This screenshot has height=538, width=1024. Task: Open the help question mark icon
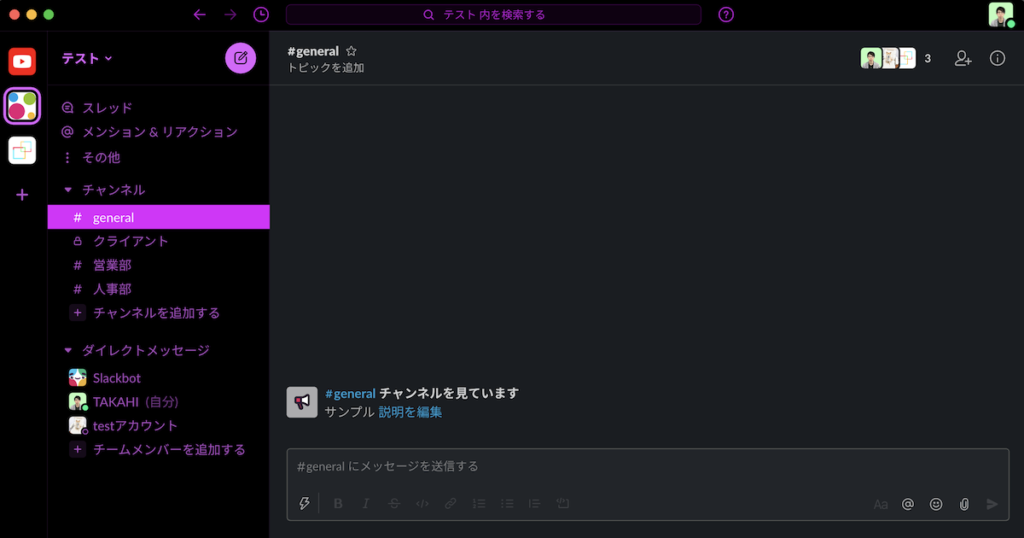coord(726,14)
